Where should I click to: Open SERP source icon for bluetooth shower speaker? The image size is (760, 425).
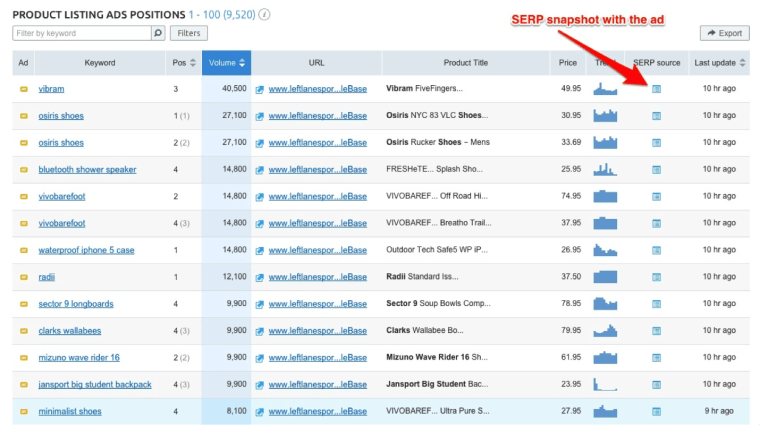click(656, 170)
